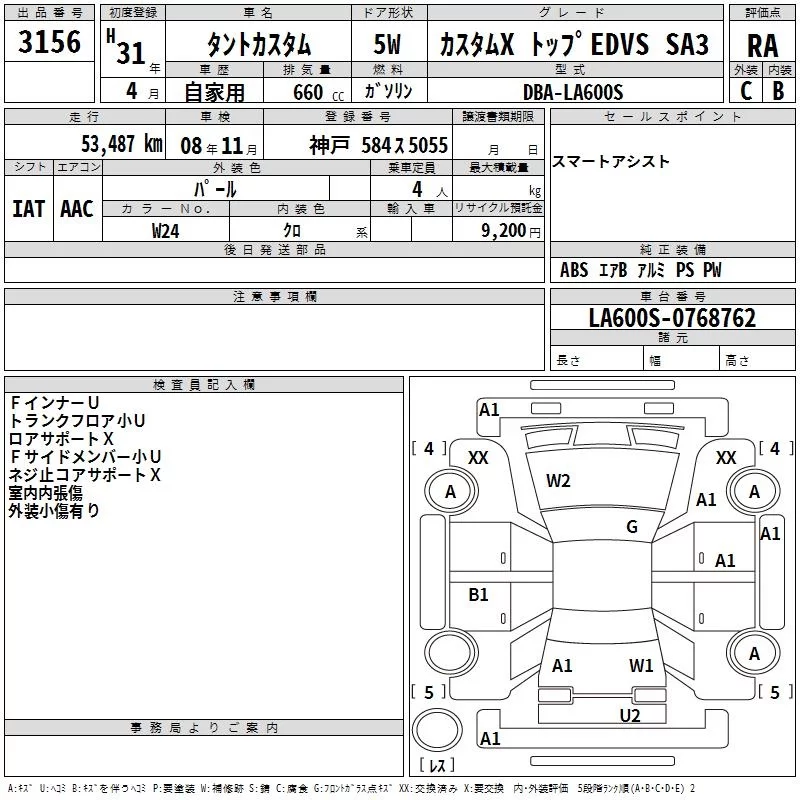Viewport: 800px width, 800px height.
Task: Select inspector note FインナーU
Action: pyautogui.click(x=54, y=403)
